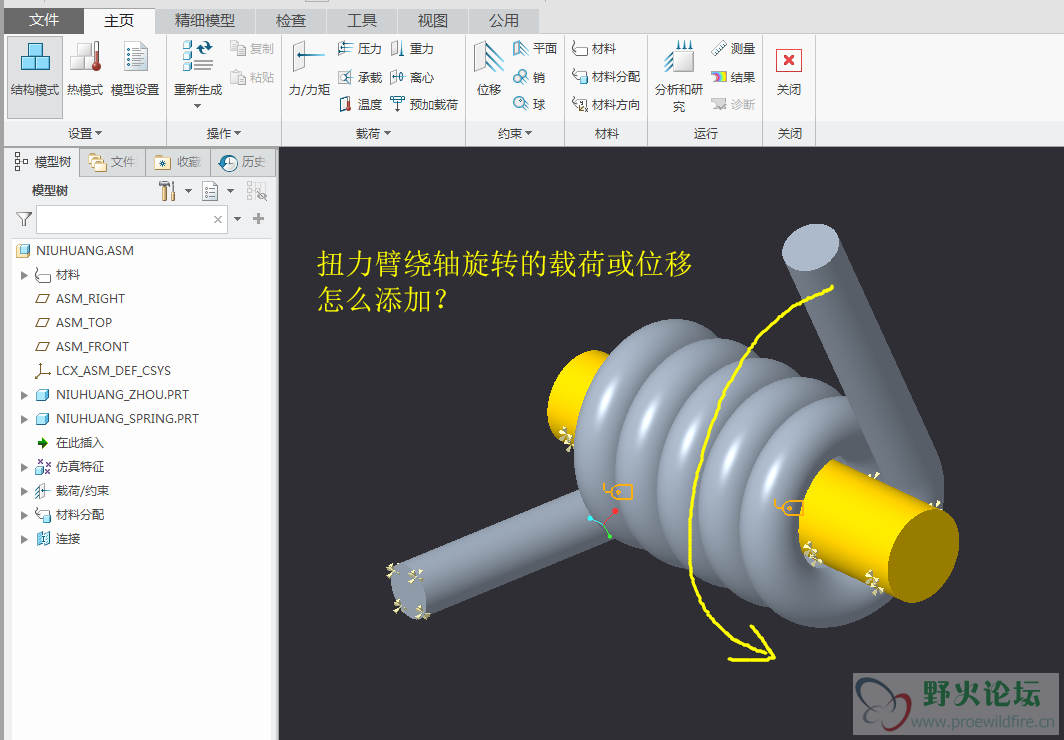Add a 力/力矩 force/moment load
The height and width of the screenshot is (740, 1064).
(309, 69)
